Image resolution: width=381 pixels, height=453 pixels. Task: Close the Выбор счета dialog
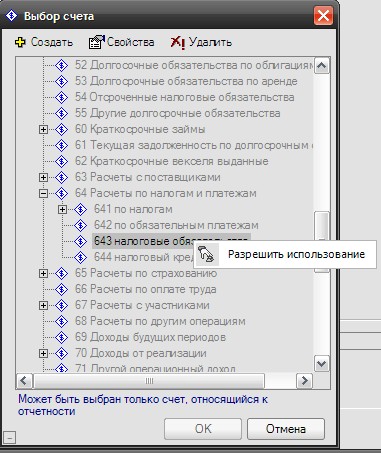(x=323, y=15)
